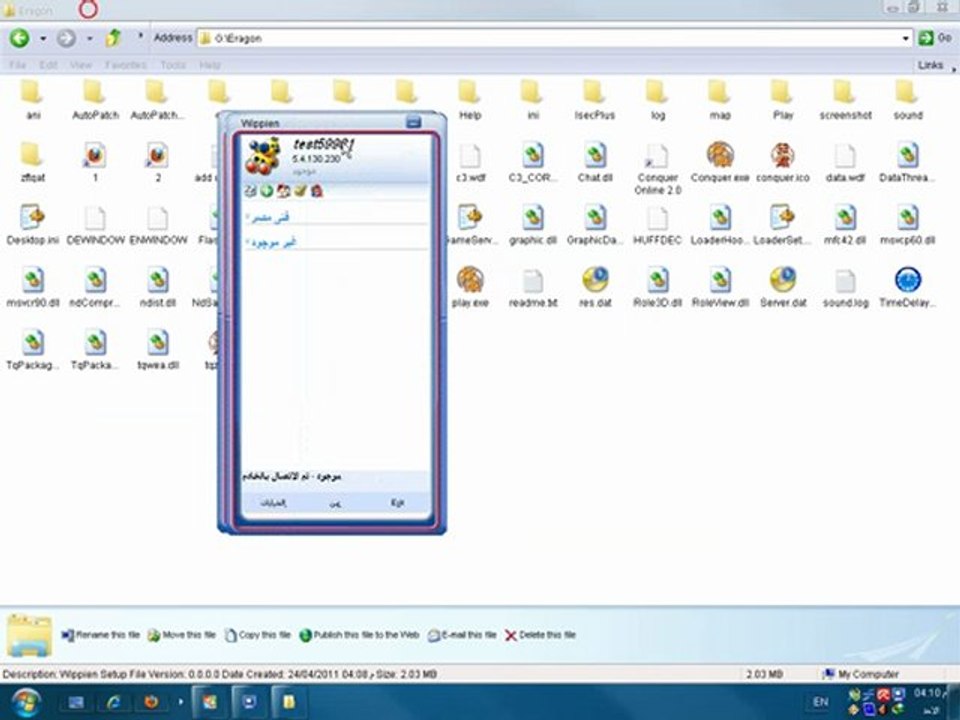Click My Computer zone in status bar

[x=861, y=674]
